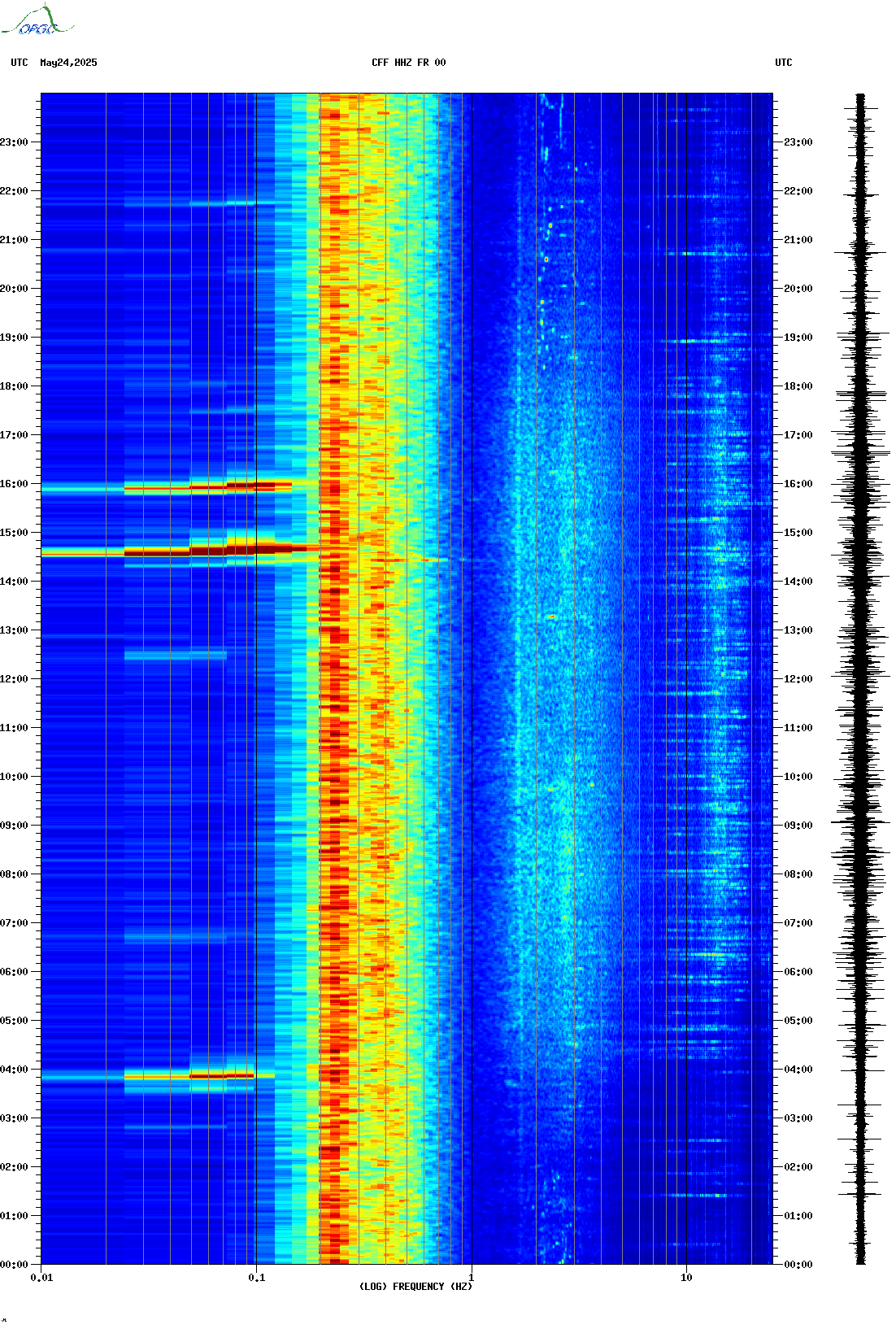Click the '0.1' frequency axis value

tap(257, 1278)
